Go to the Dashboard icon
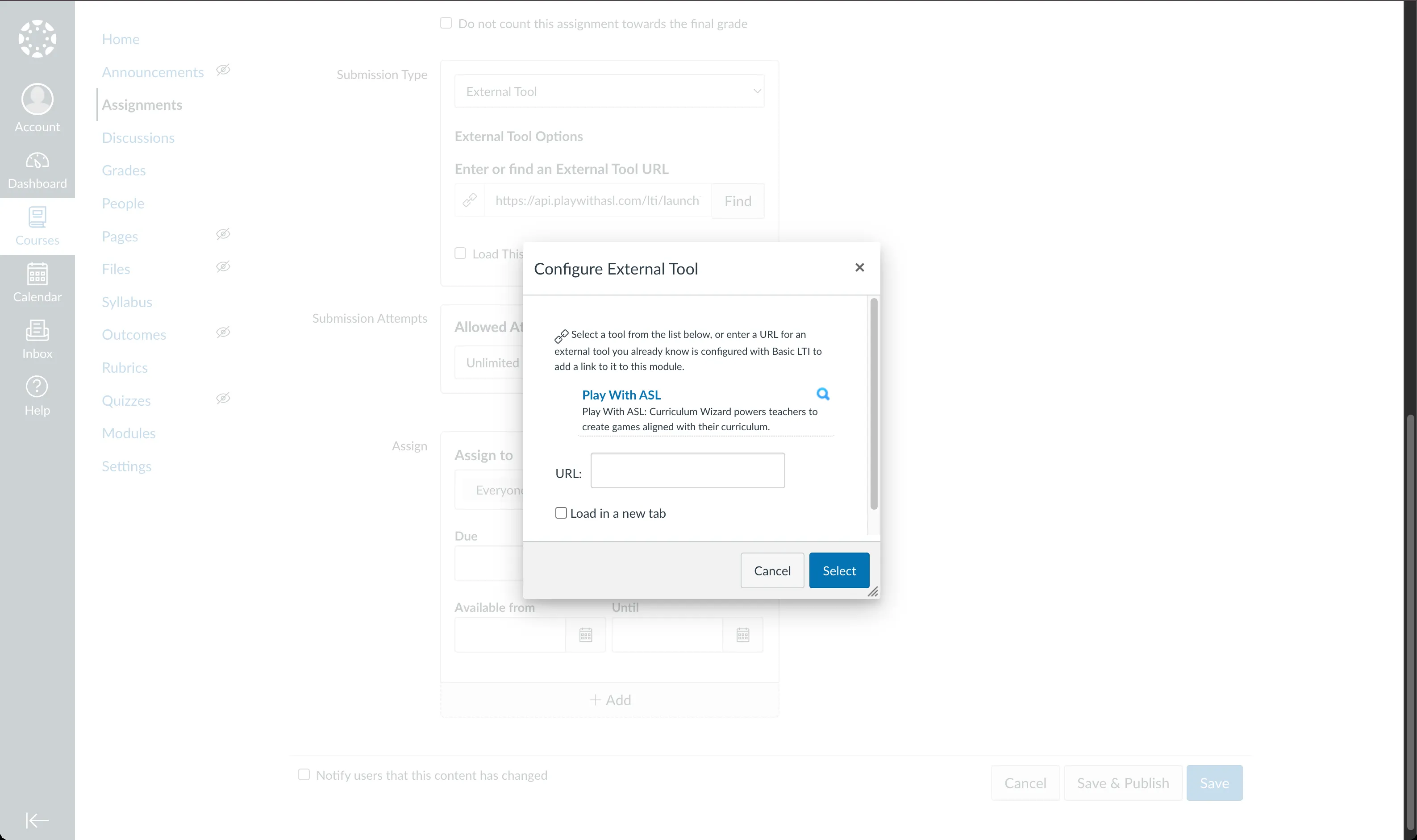This screenshot has width=1417, height=840. (38, 161)
